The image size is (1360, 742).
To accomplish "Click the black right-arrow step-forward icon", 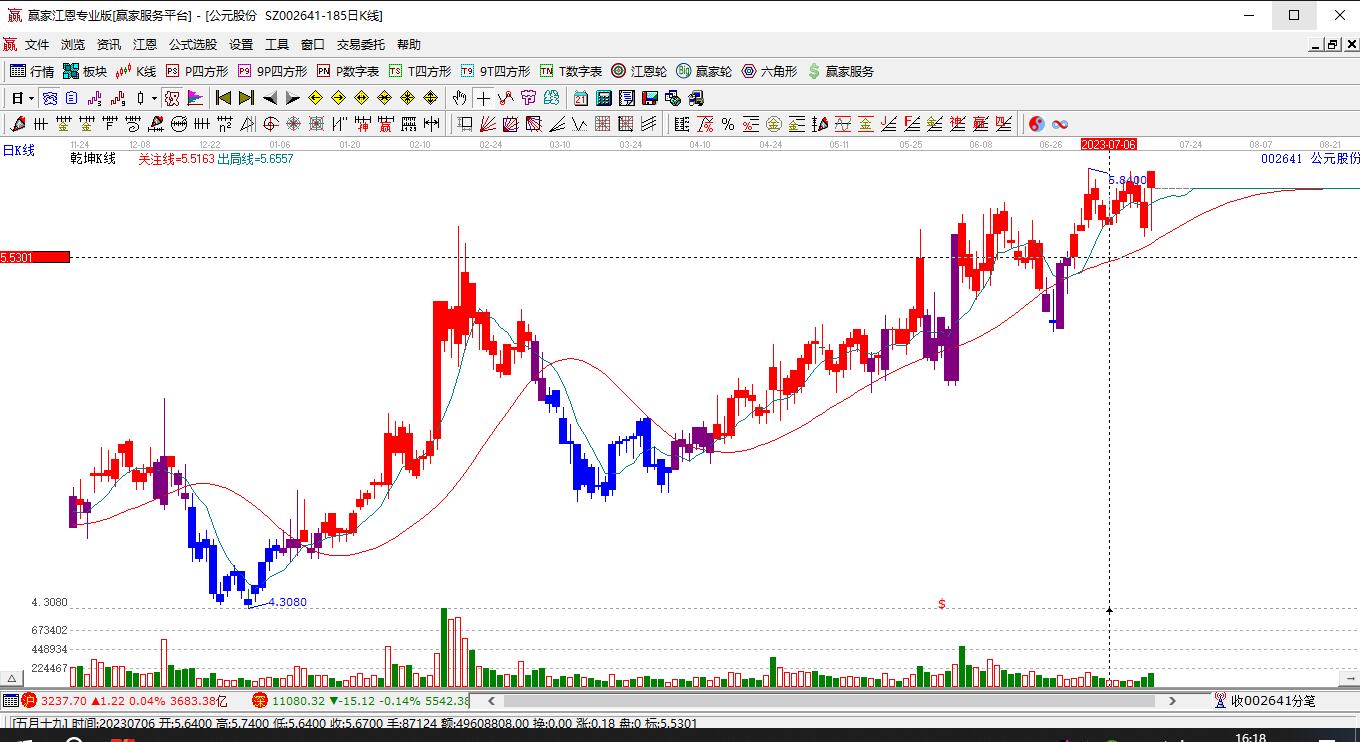I will 293,98.
